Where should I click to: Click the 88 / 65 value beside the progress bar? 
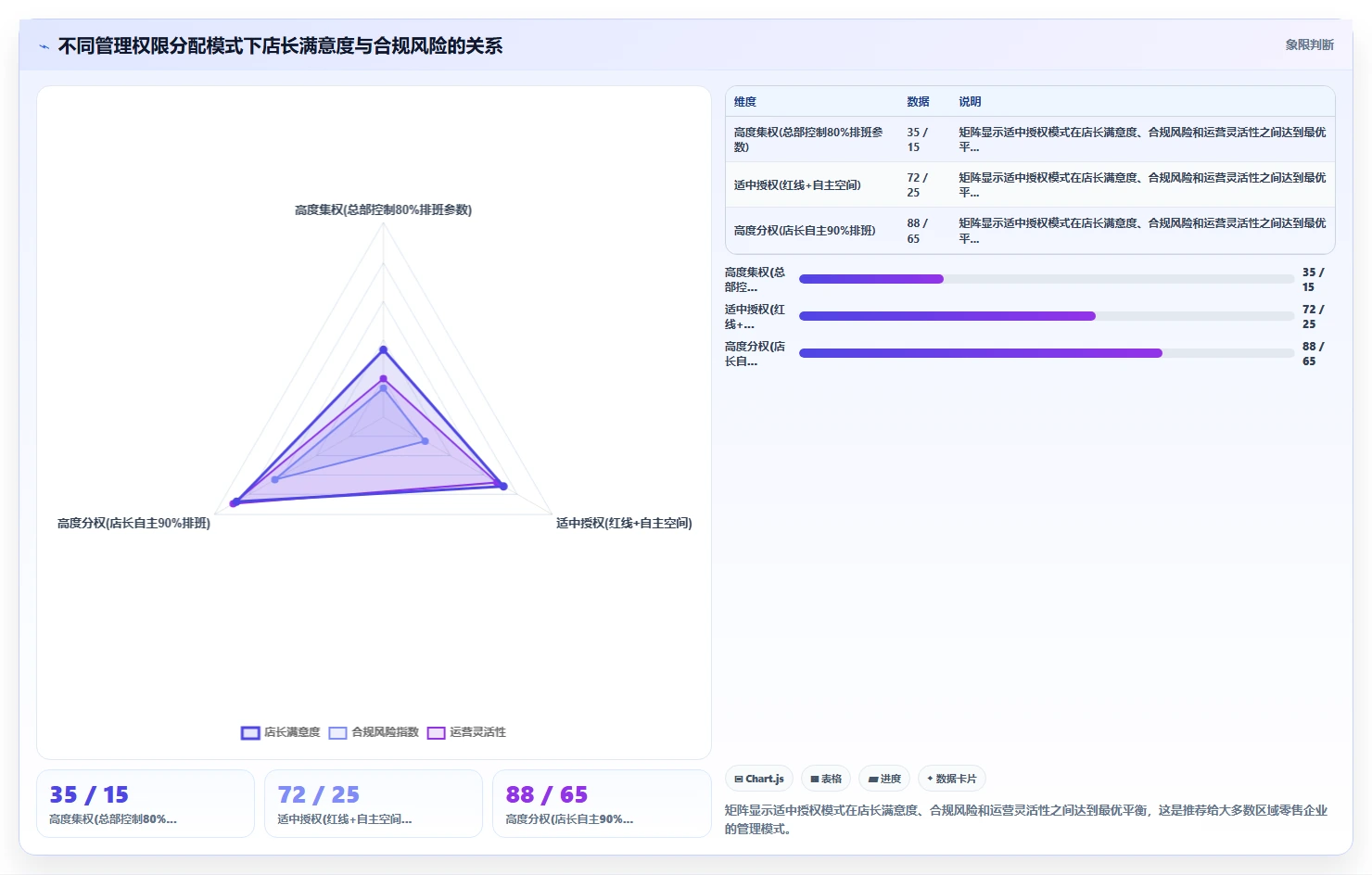click(x=1313, y=354)
